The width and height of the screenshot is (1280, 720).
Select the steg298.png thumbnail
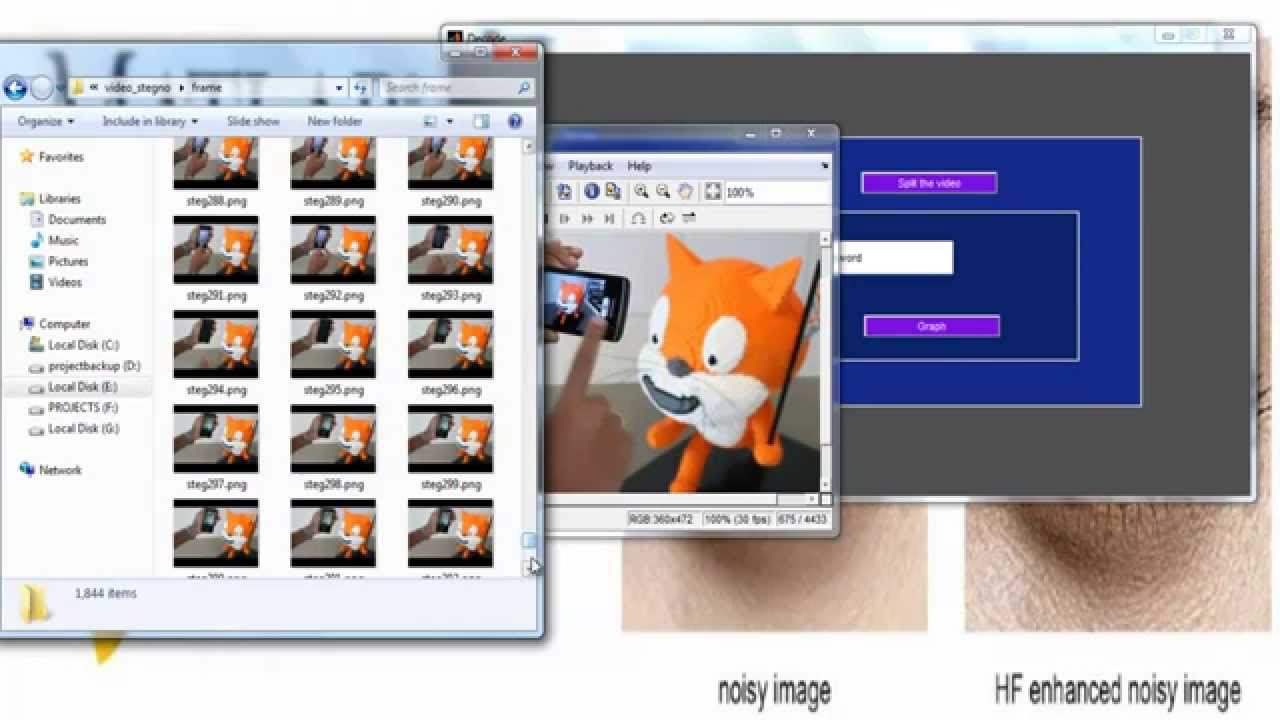click(x=333, y=438)
